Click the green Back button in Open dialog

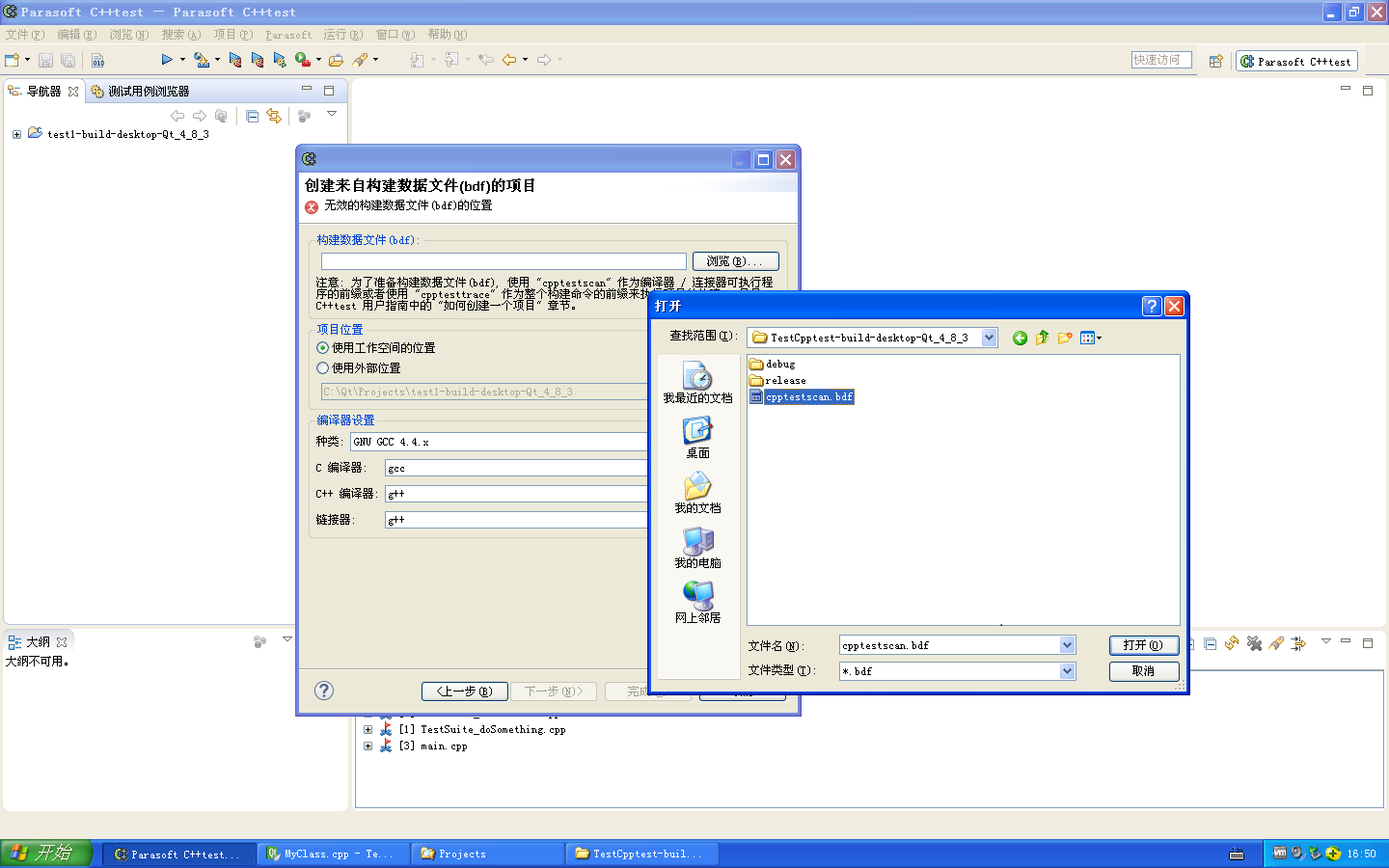(1020, 338)
